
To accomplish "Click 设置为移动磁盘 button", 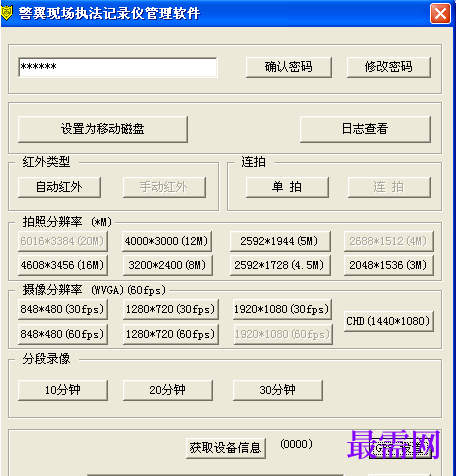I will point(103,129).
